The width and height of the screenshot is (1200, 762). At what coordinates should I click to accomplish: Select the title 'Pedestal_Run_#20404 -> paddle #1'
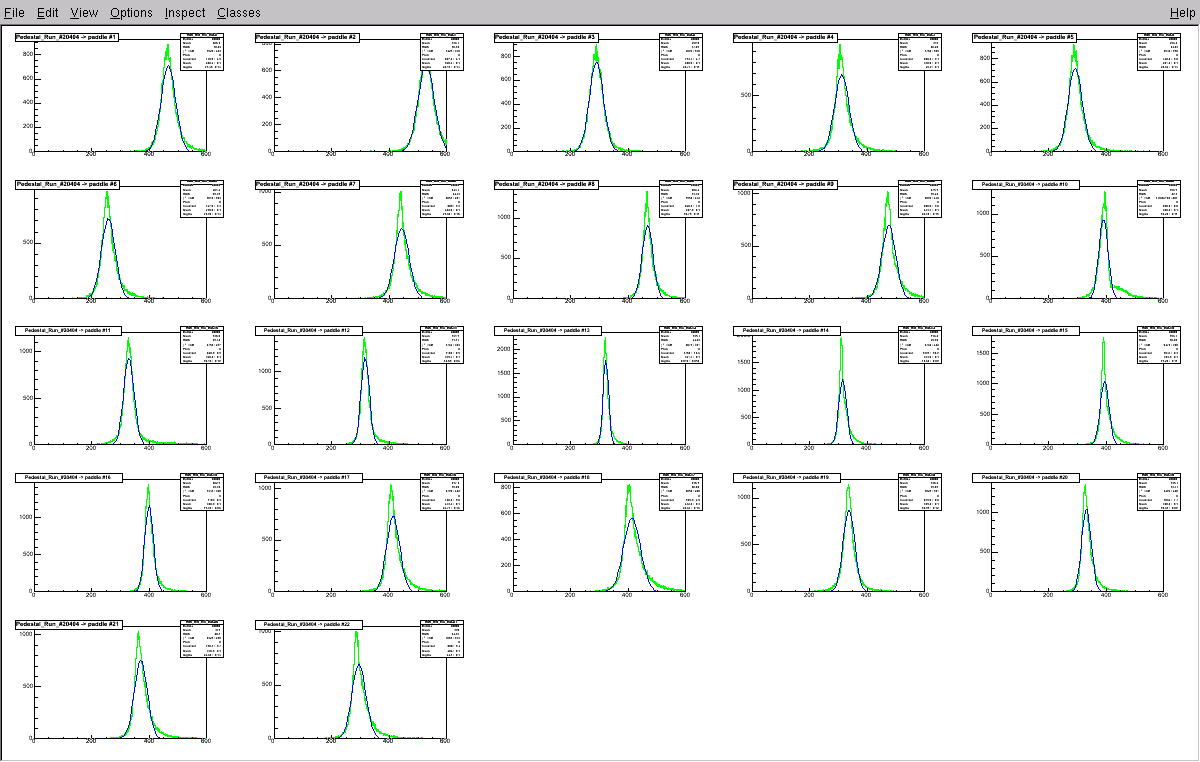[x=68, y=38]
